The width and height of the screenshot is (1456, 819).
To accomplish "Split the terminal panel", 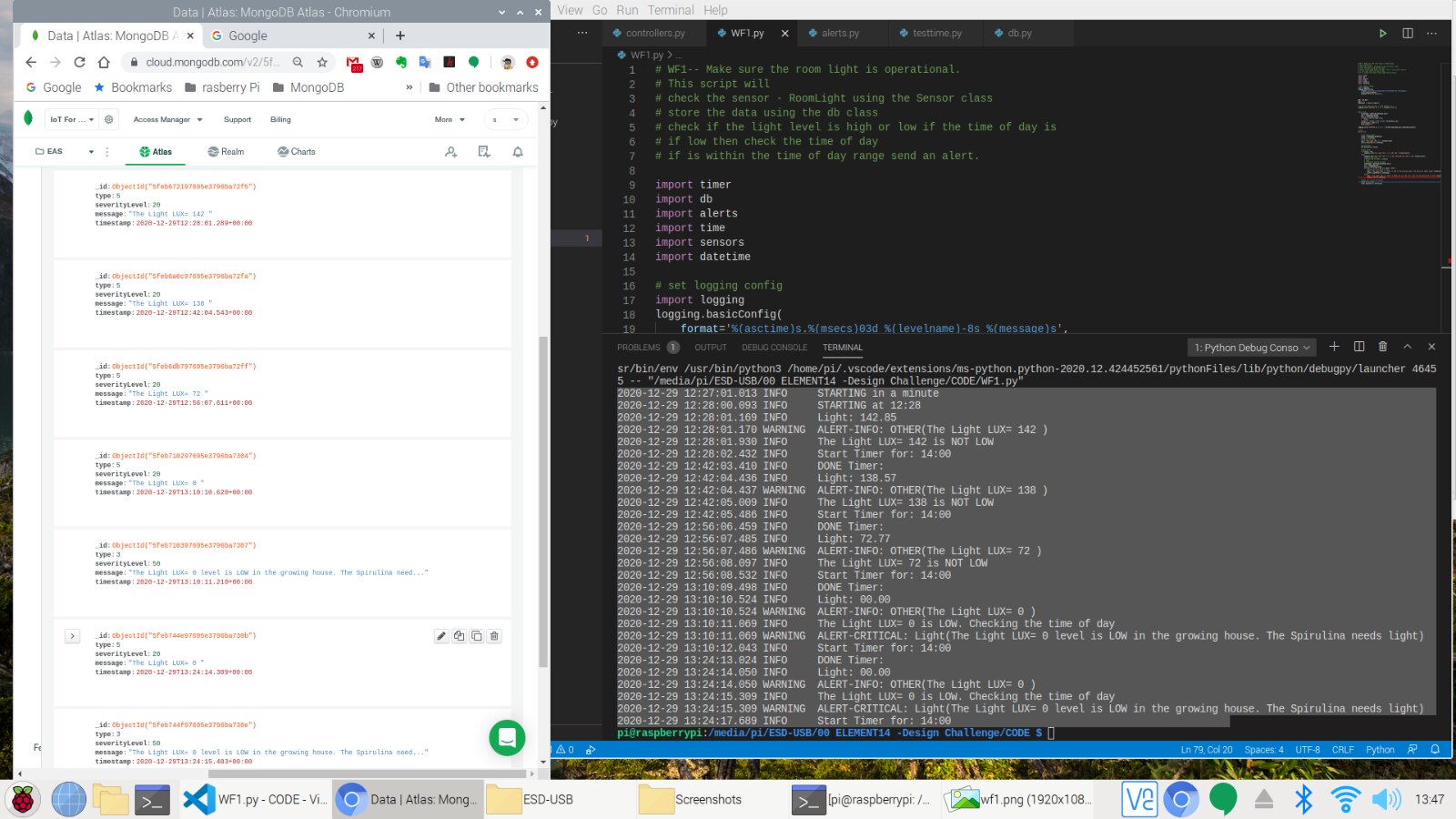I will pos(1359,347).
